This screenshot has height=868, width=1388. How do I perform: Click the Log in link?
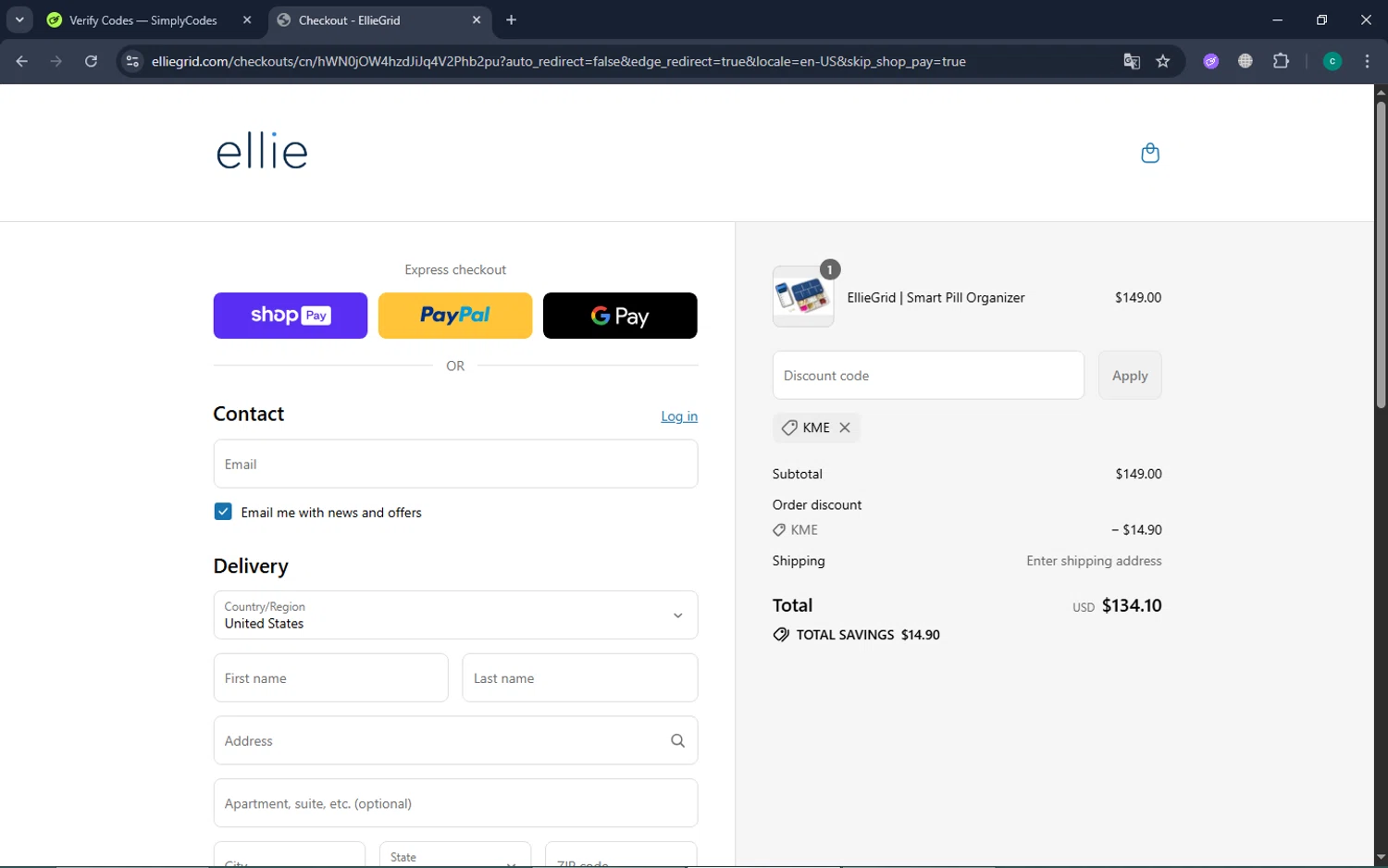point(679,416)
